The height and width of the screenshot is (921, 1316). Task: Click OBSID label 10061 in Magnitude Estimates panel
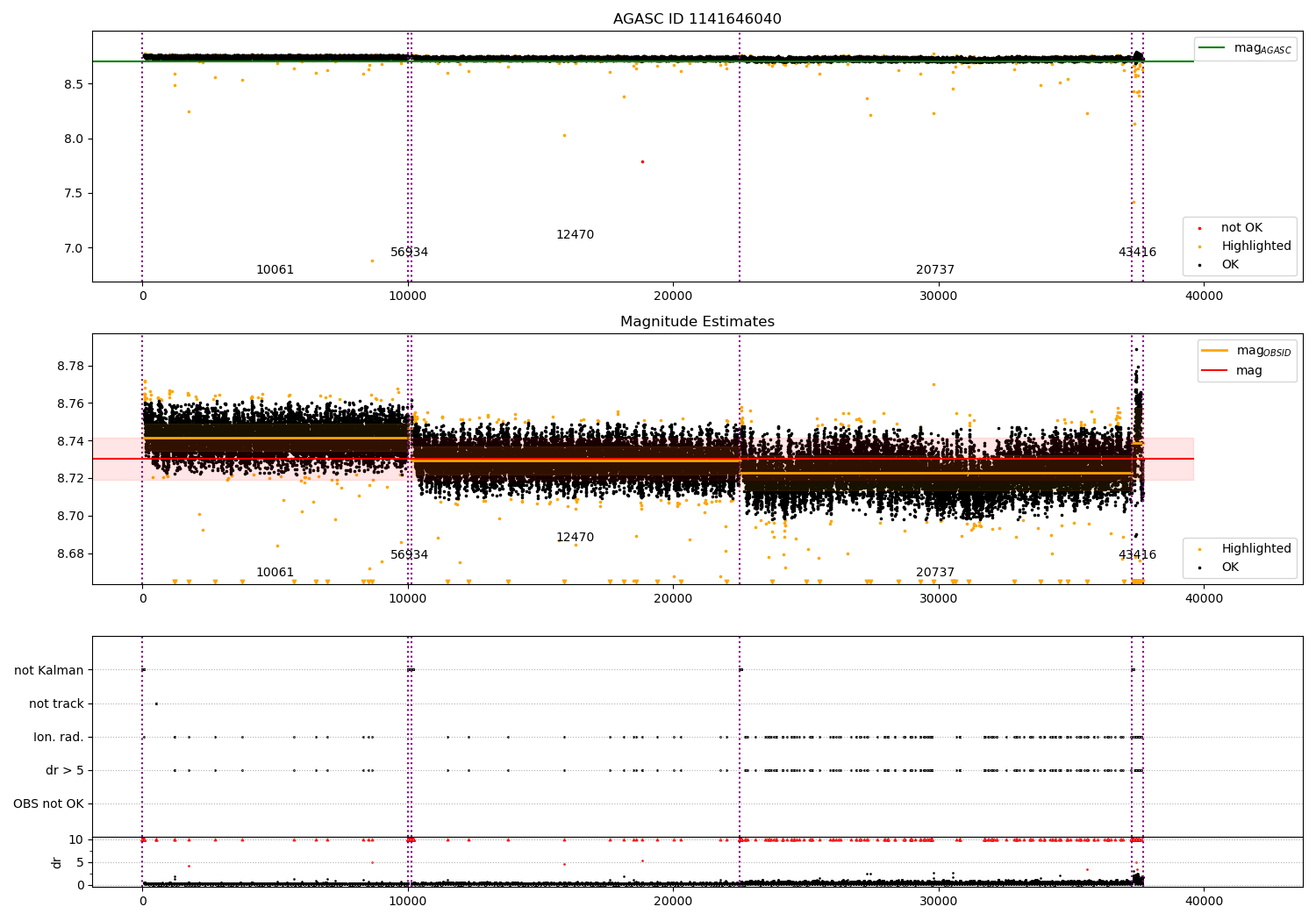pos(275,573)
